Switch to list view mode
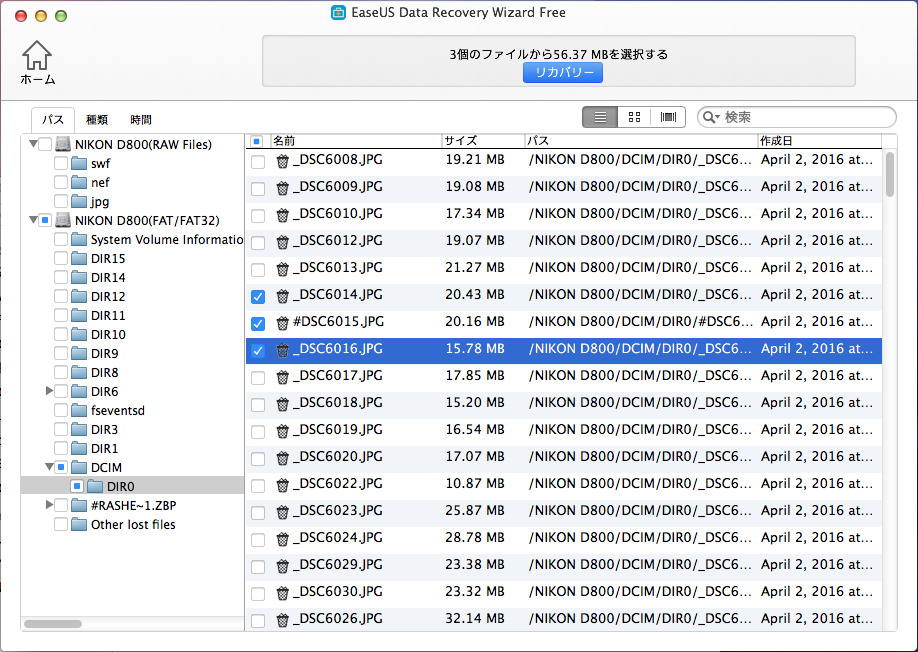This screenshot has height=652, width=918. click(599, 117)
